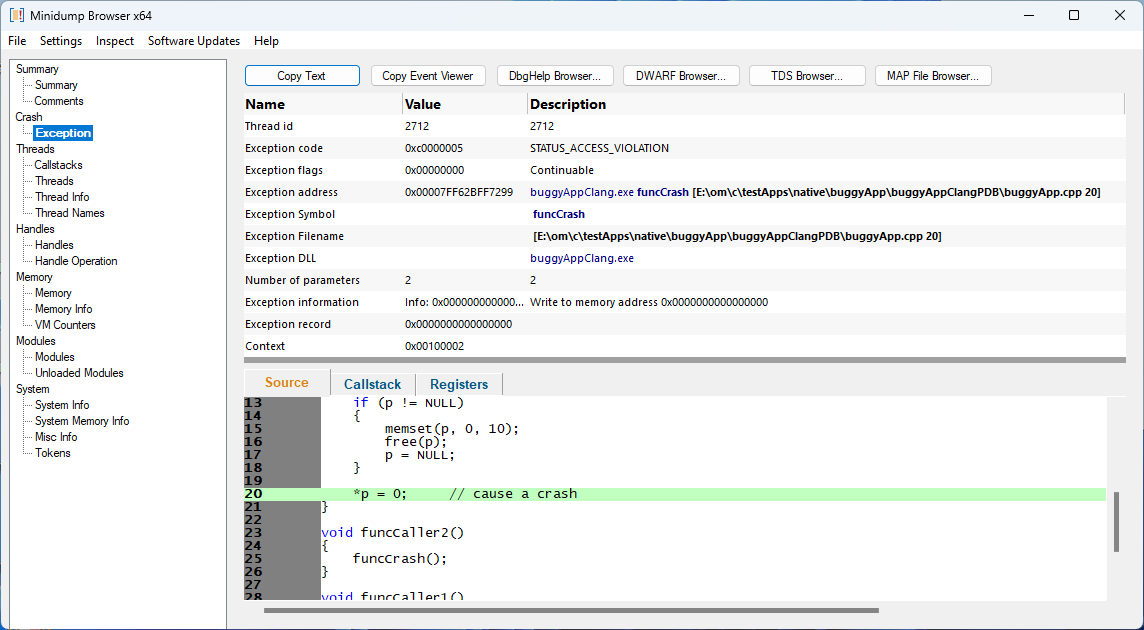Click the Thread id row
1144x630 pixels.
click(x=684, y=126)
